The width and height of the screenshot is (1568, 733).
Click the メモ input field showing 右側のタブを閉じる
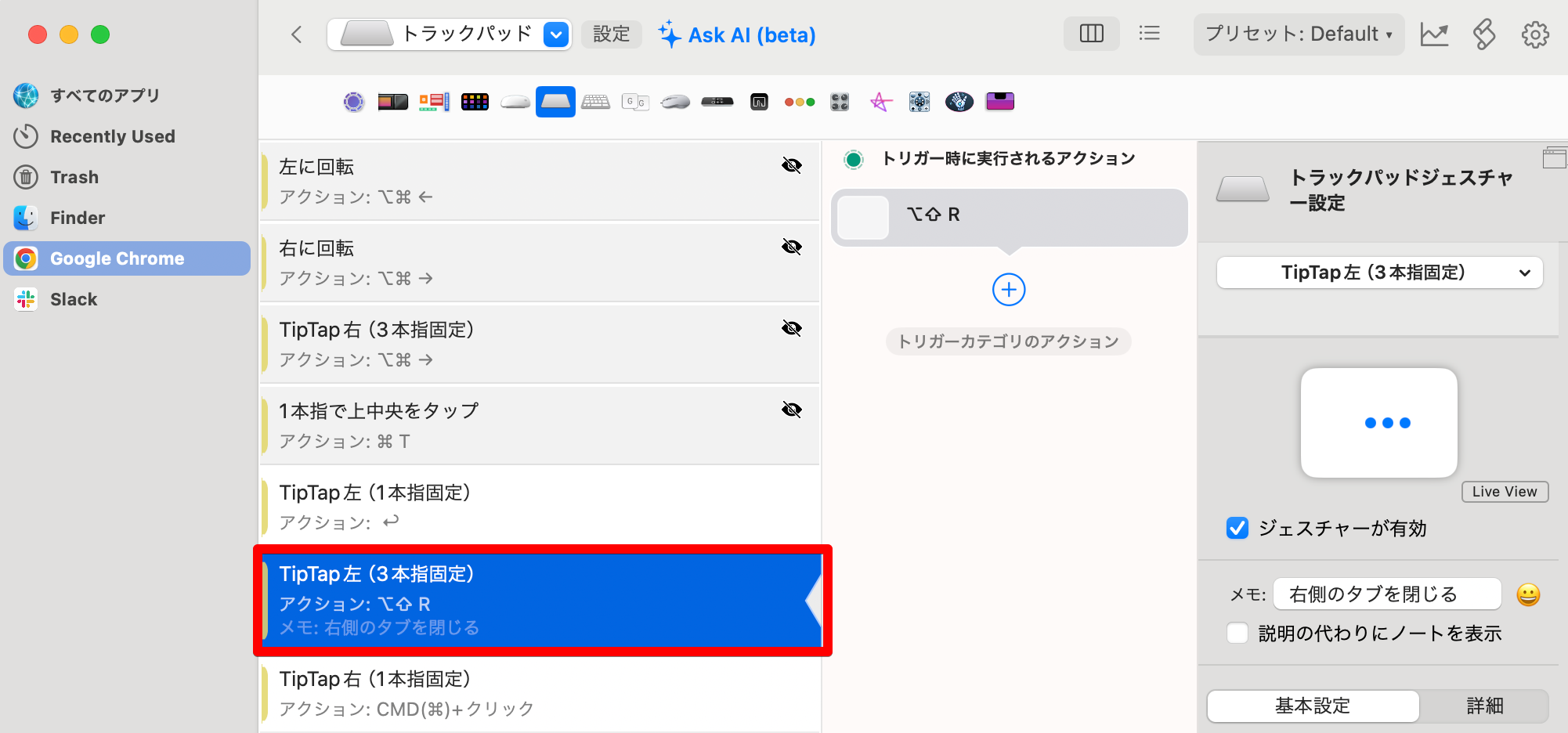pos(1386,594)
